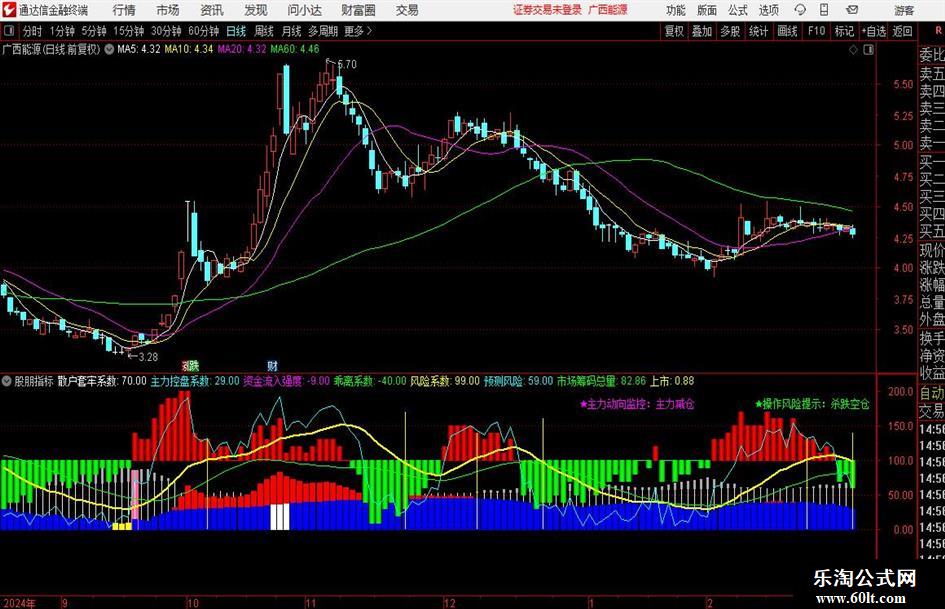Click the 标记 mark button
Image resolution: width=945 pixels, height=609 pixels.
click(x=844, y=31)
